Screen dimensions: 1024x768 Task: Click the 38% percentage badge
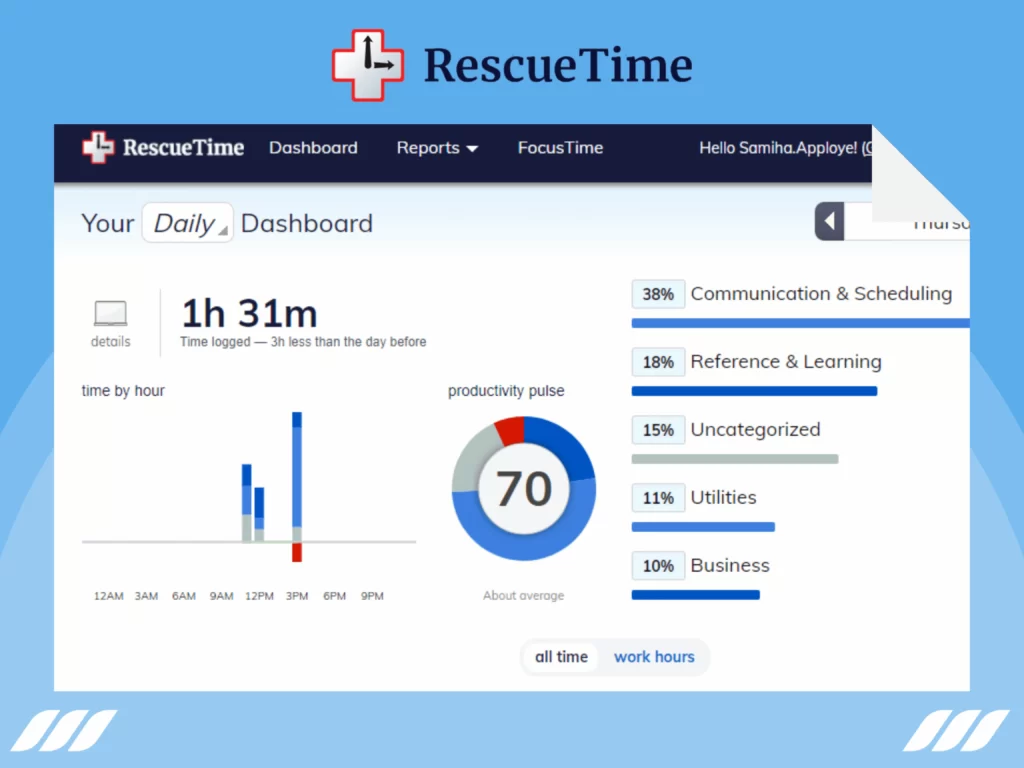[657, 294]
